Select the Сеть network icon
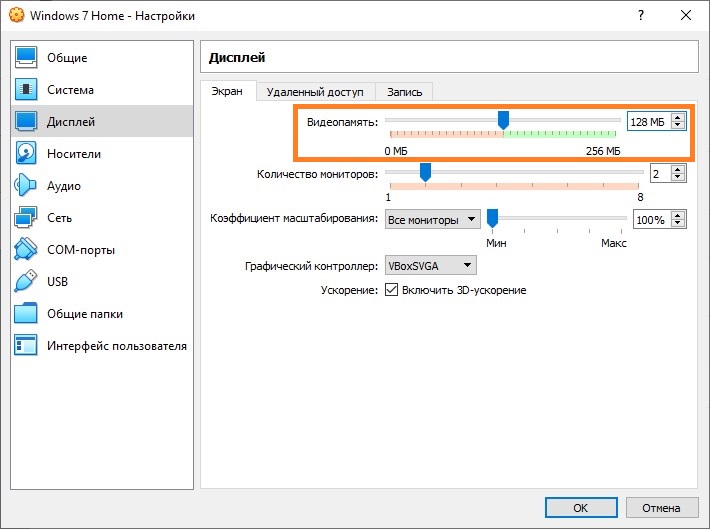This screenshot has height=529, width=710. tap(27, 218)
